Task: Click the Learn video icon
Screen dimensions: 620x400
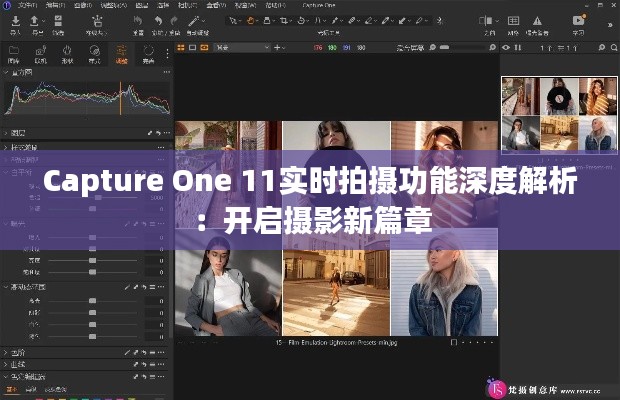Action: [x=578, y=20]
